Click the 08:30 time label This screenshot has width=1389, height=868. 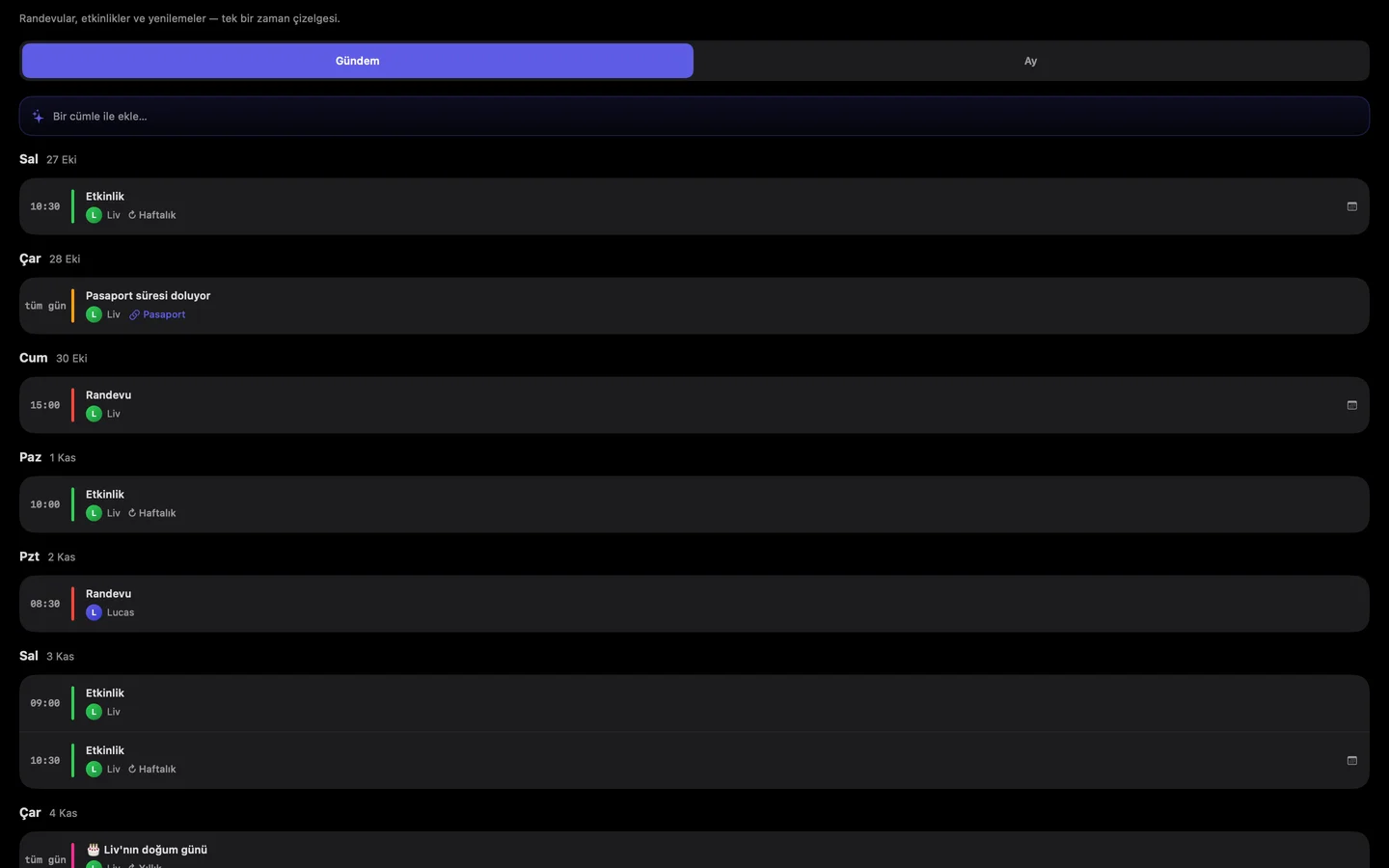tap(45, 604)
